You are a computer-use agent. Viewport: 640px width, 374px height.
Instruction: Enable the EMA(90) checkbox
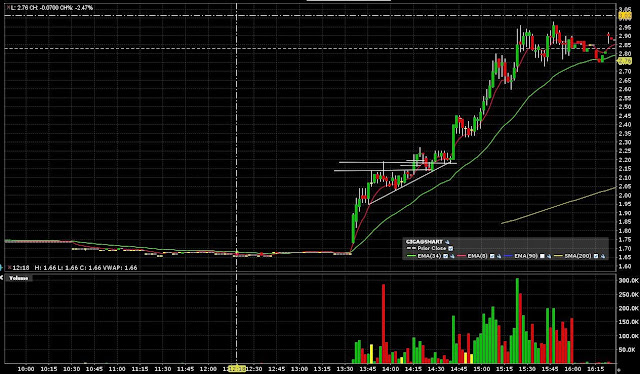(x=542, y=256)
